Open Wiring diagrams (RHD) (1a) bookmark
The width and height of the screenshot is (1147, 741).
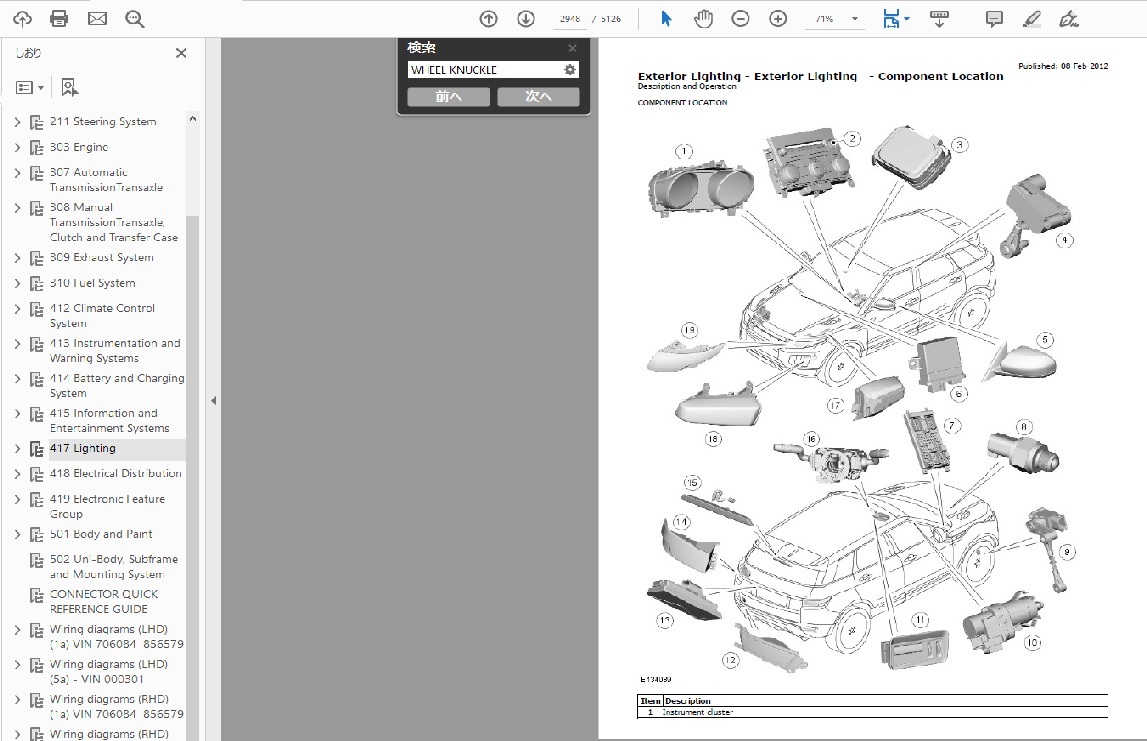coord(116,707)
